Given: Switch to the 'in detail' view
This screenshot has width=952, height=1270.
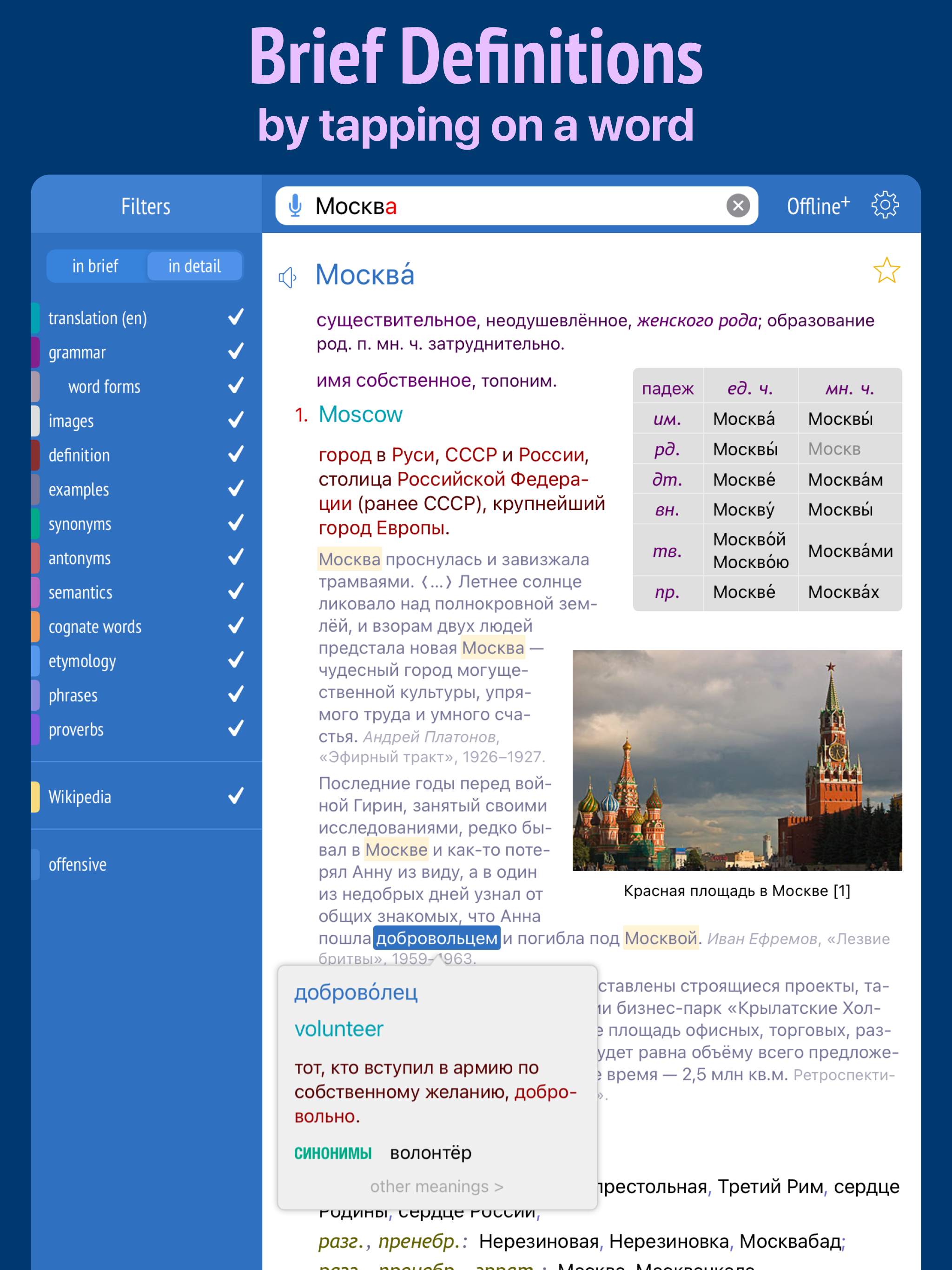Looking at the screenshot, I should click(195, 266).
